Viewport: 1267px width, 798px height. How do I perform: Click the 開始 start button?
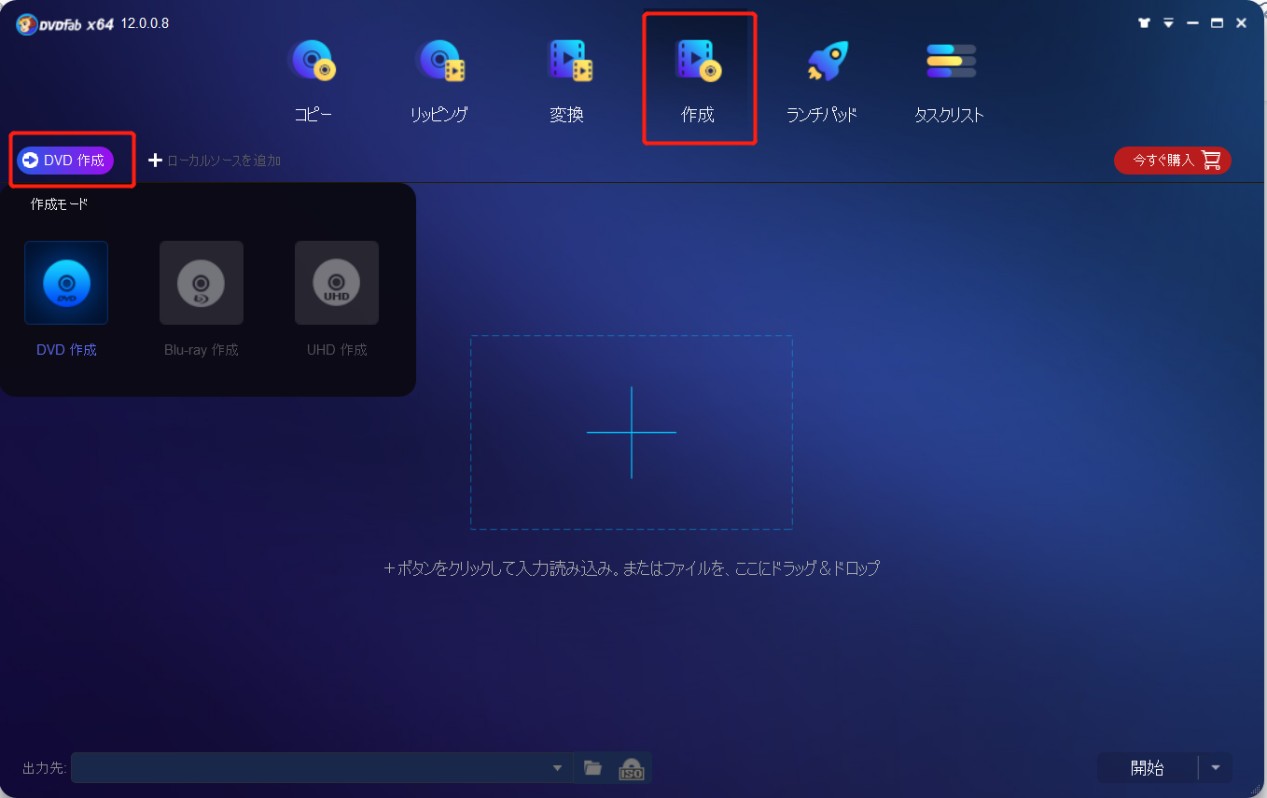[1147, 768]
